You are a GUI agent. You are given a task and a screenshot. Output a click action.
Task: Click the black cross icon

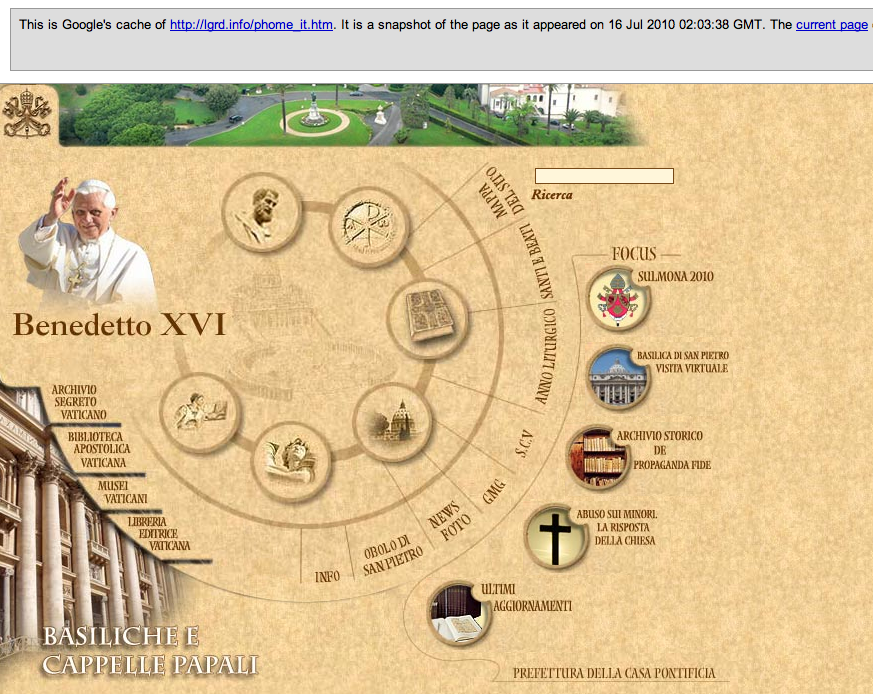click(x=555, y=537)
